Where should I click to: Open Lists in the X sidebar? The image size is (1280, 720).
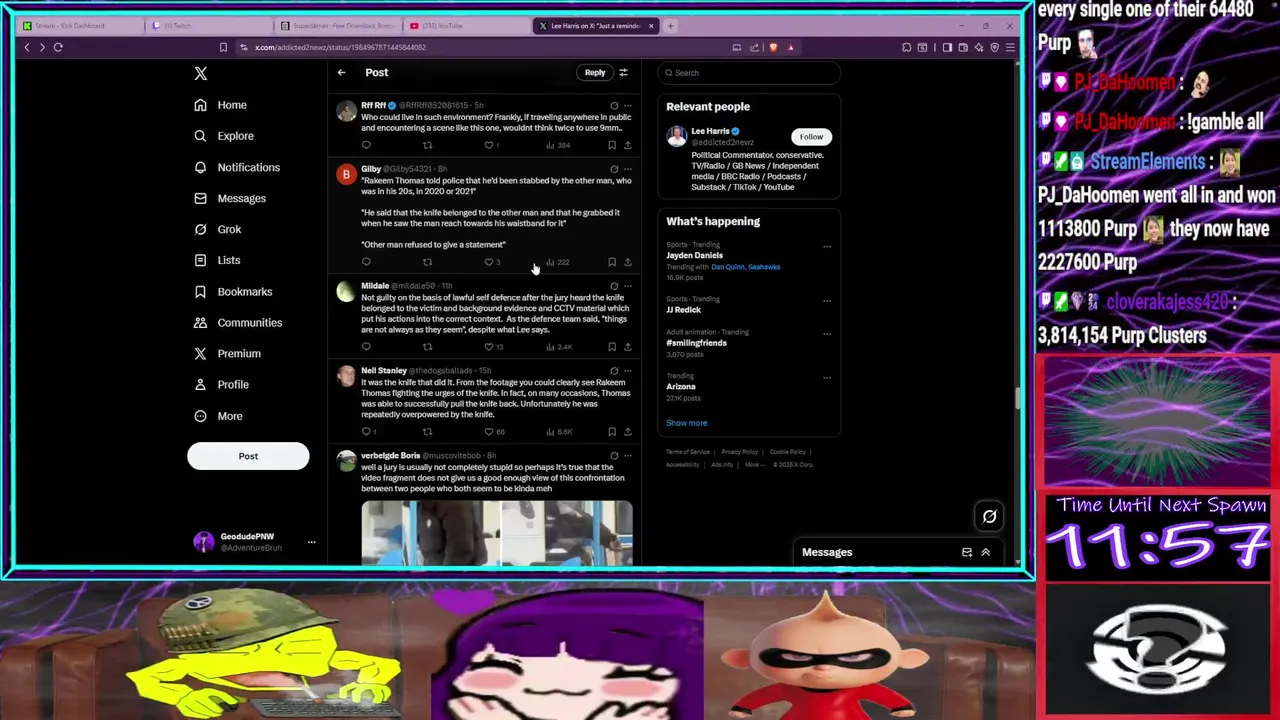click(218, 260)
